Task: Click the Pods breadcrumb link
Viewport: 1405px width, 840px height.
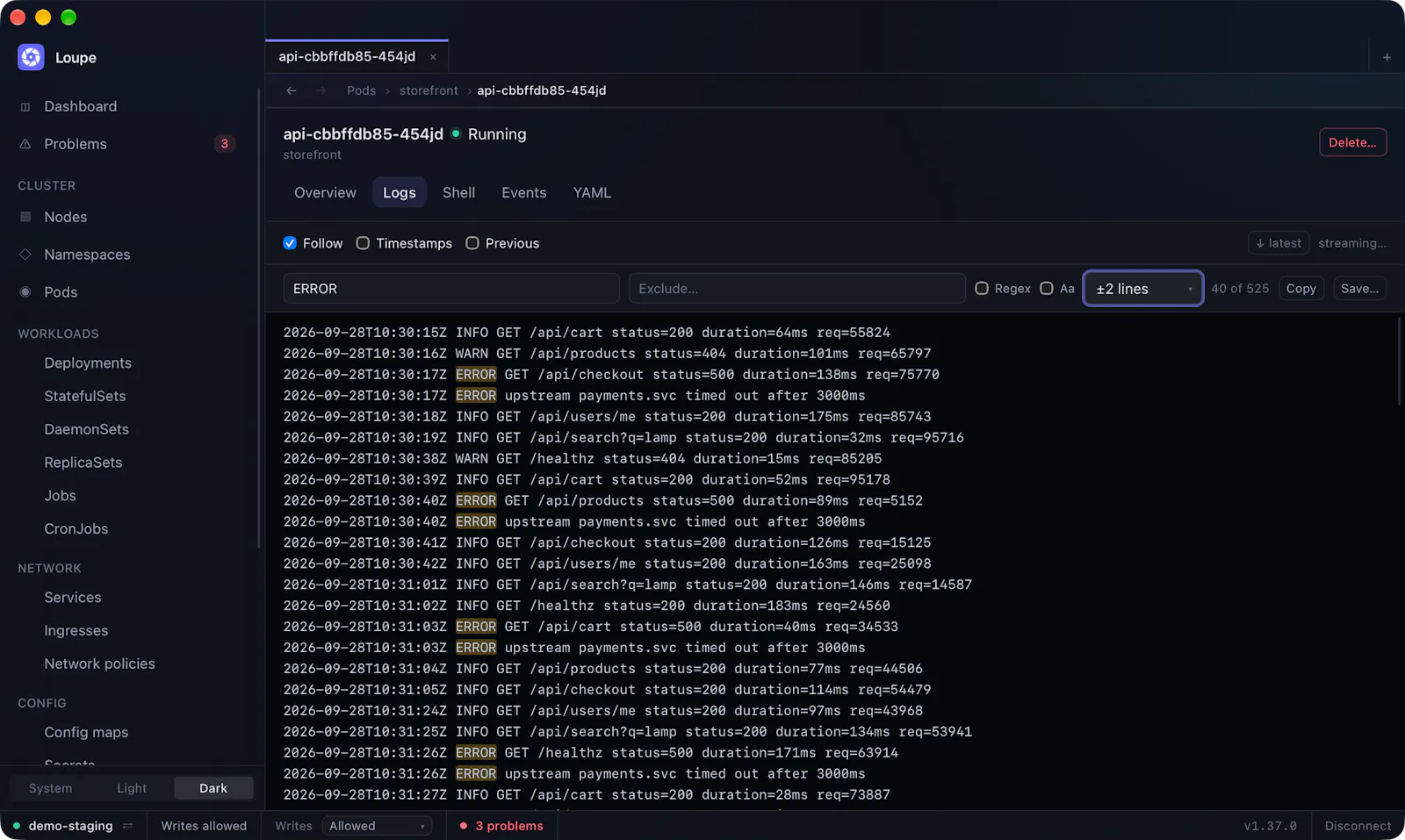Action: tap(361, 90)
